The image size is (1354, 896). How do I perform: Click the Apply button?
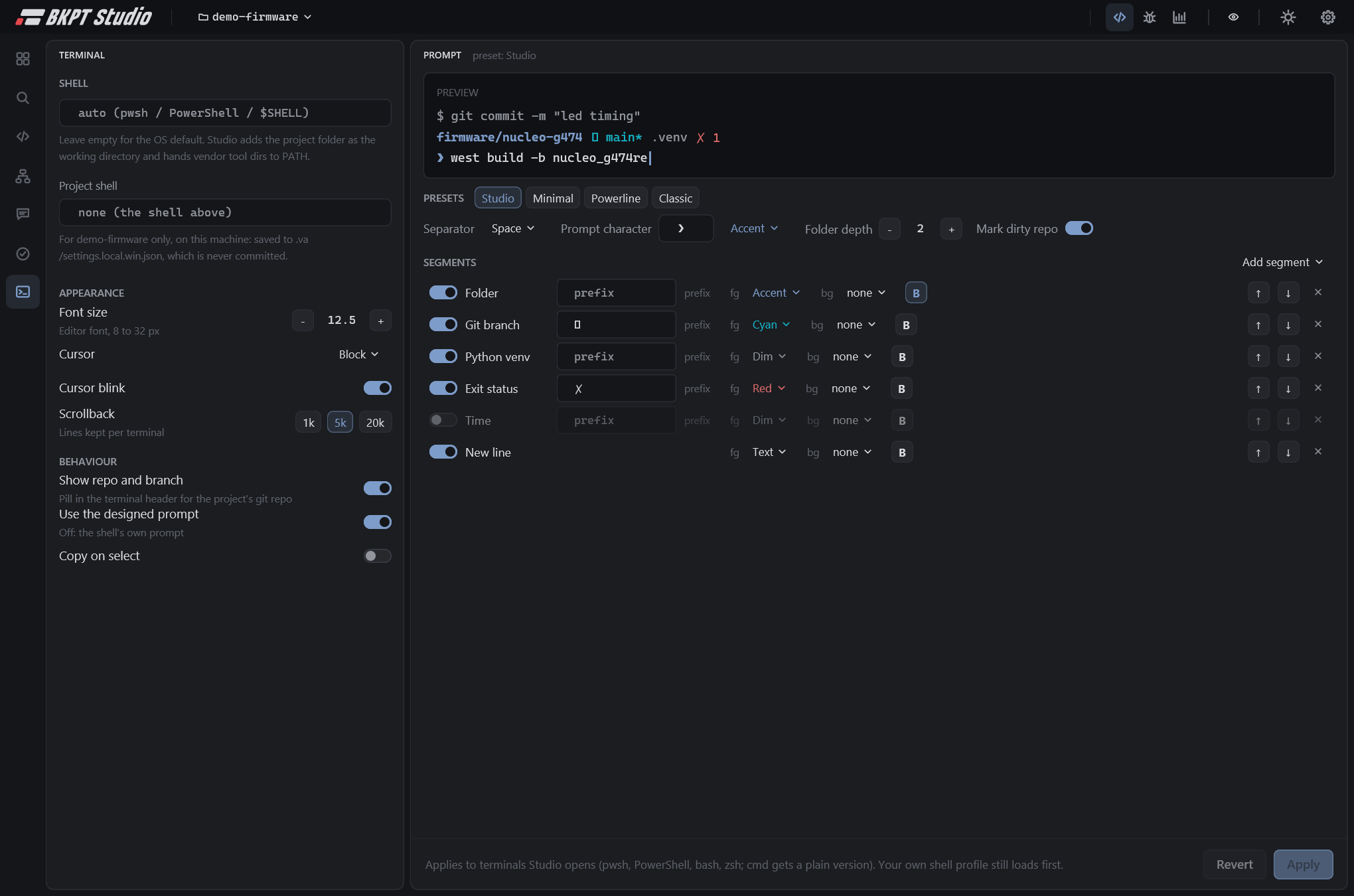pyautogui.click(x=1303, y=864)
